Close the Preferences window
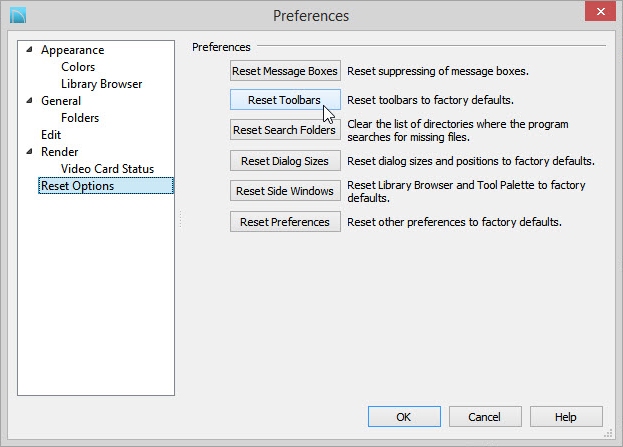 click(x=600, y=11)
